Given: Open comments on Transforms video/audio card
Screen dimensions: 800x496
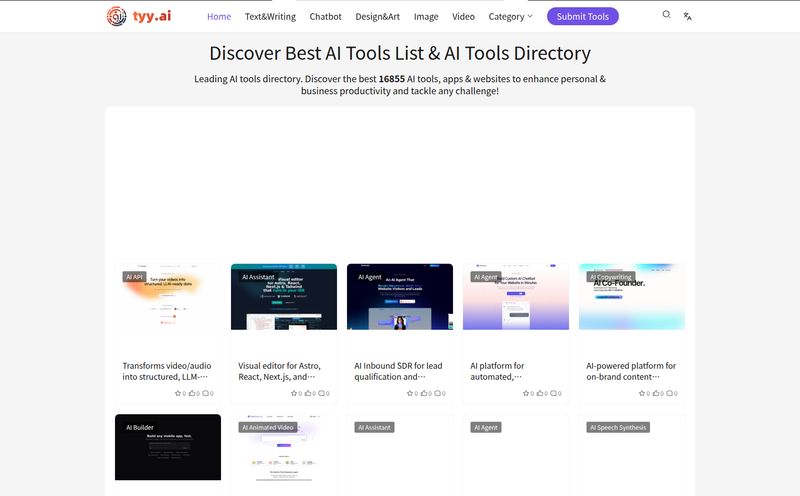Looking at the screenshot, I should (206, 393).
